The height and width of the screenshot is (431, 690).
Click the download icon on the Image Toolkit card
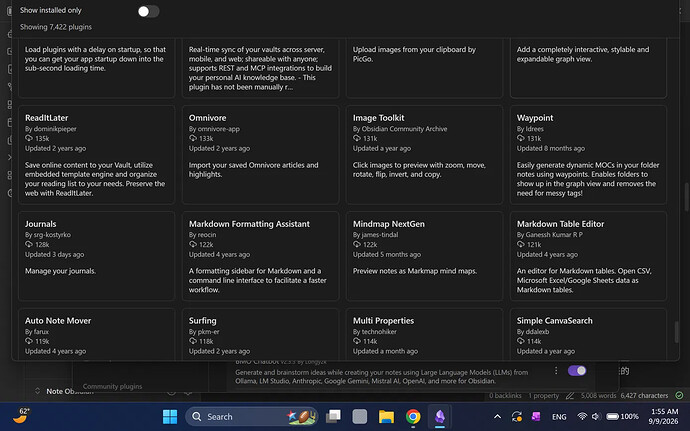(x=356, y=138)
